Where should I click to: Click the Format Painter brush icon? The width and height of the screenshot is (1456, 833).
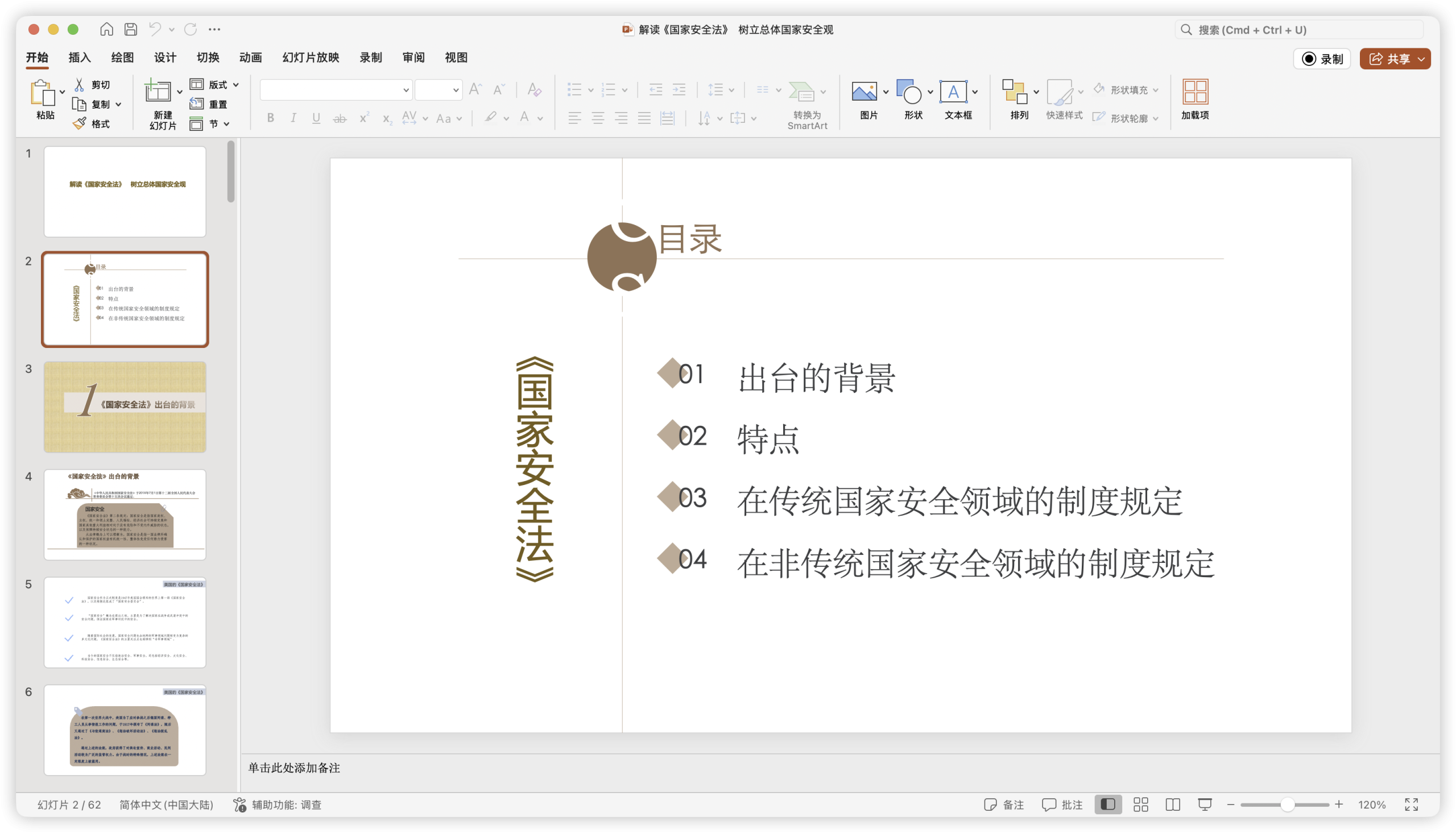[80, 123]
